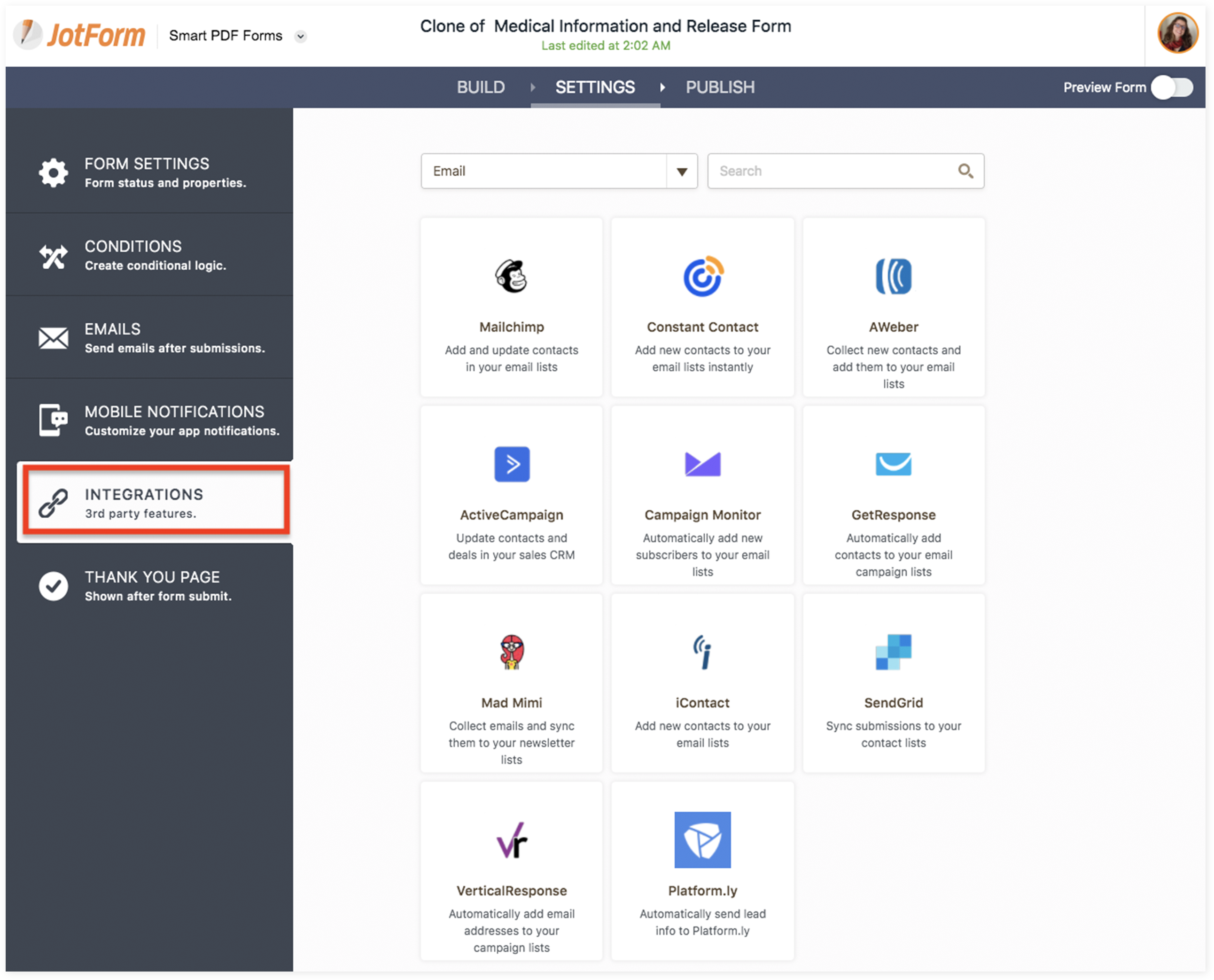The image size is (1214, 980).
Task: Open Form Settings in the sidebar
Action: pos(147,172)
